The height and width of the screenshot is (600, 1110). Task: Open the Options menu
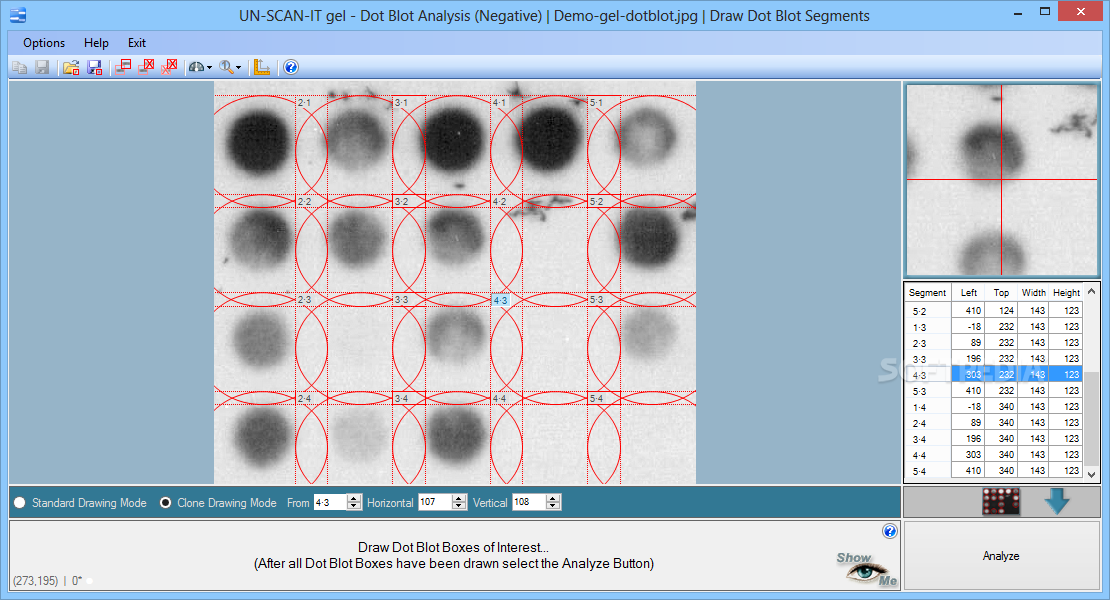pos(44,43)
